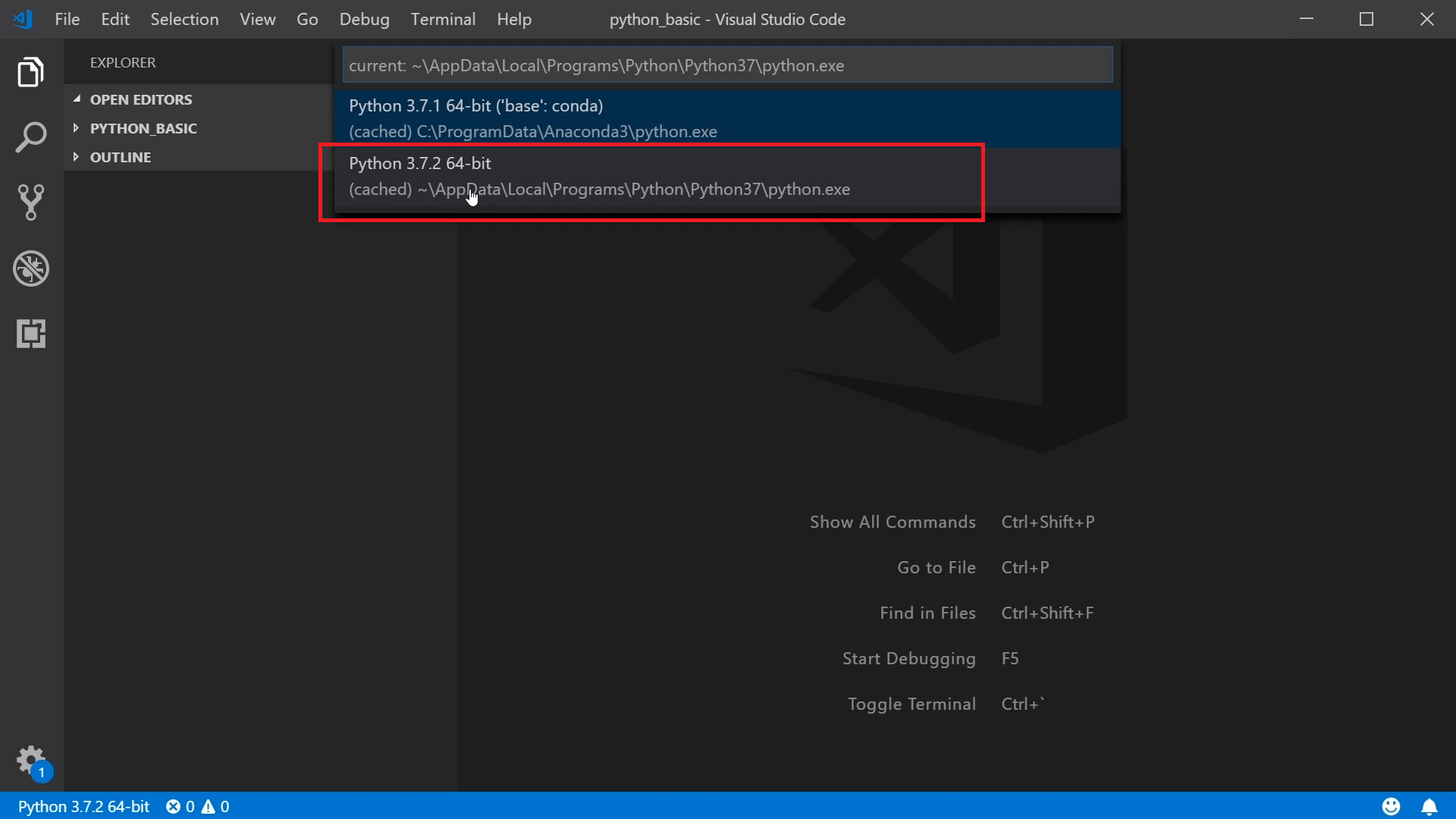
Task: Click the smiley feedback icon
Action: pos(1391,806)
